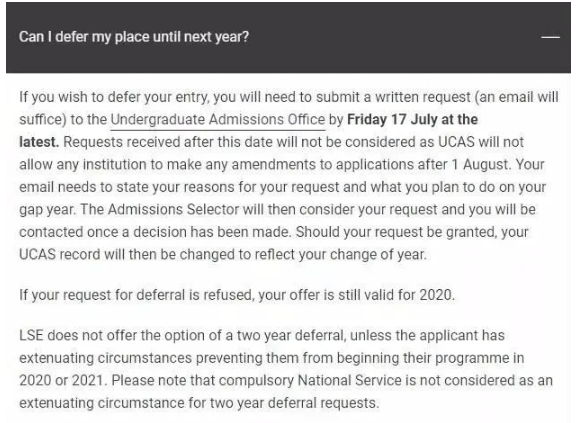Click the first line starting 'If you wish'
The width and height of the screenshot is (578, 423).
(289, 97)
